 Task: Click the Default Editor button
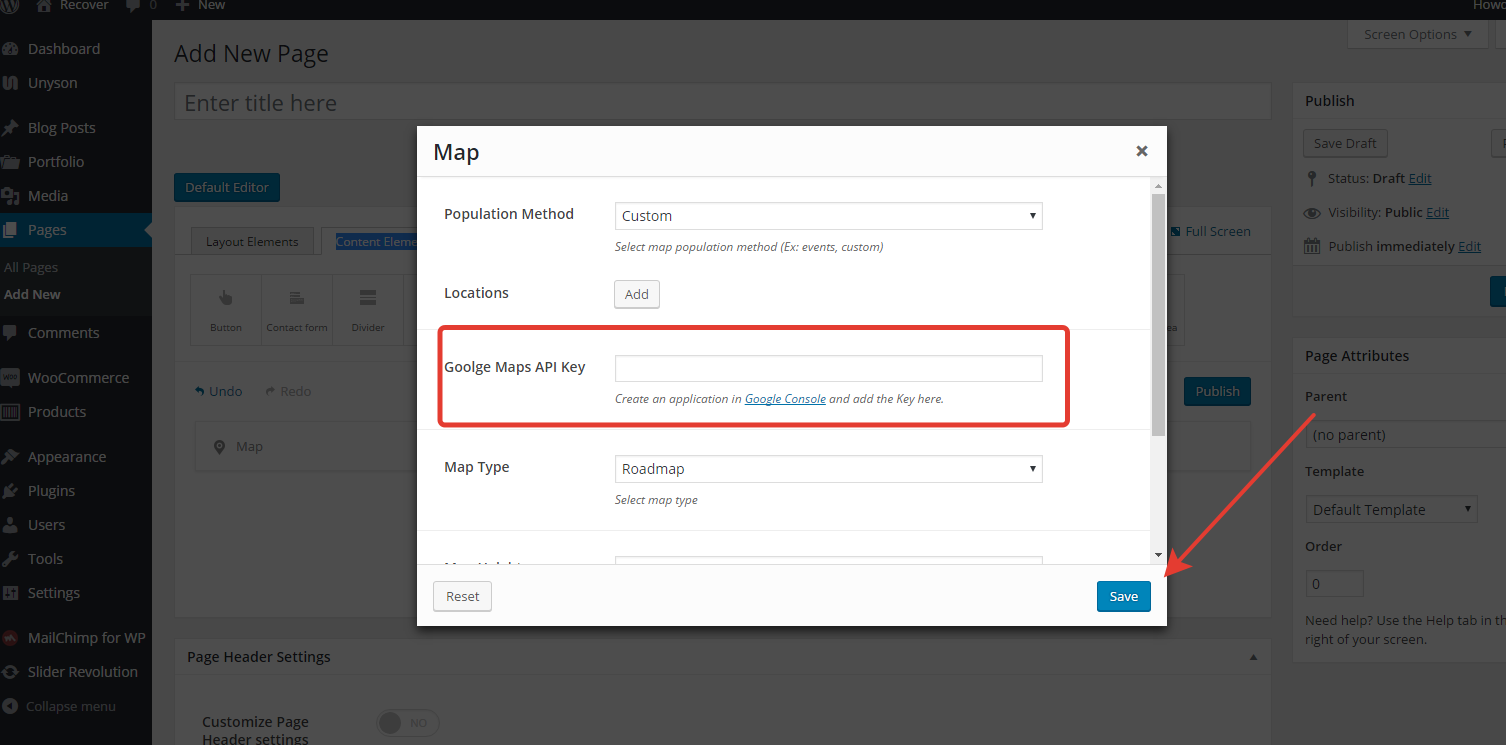tap(227, 187)
